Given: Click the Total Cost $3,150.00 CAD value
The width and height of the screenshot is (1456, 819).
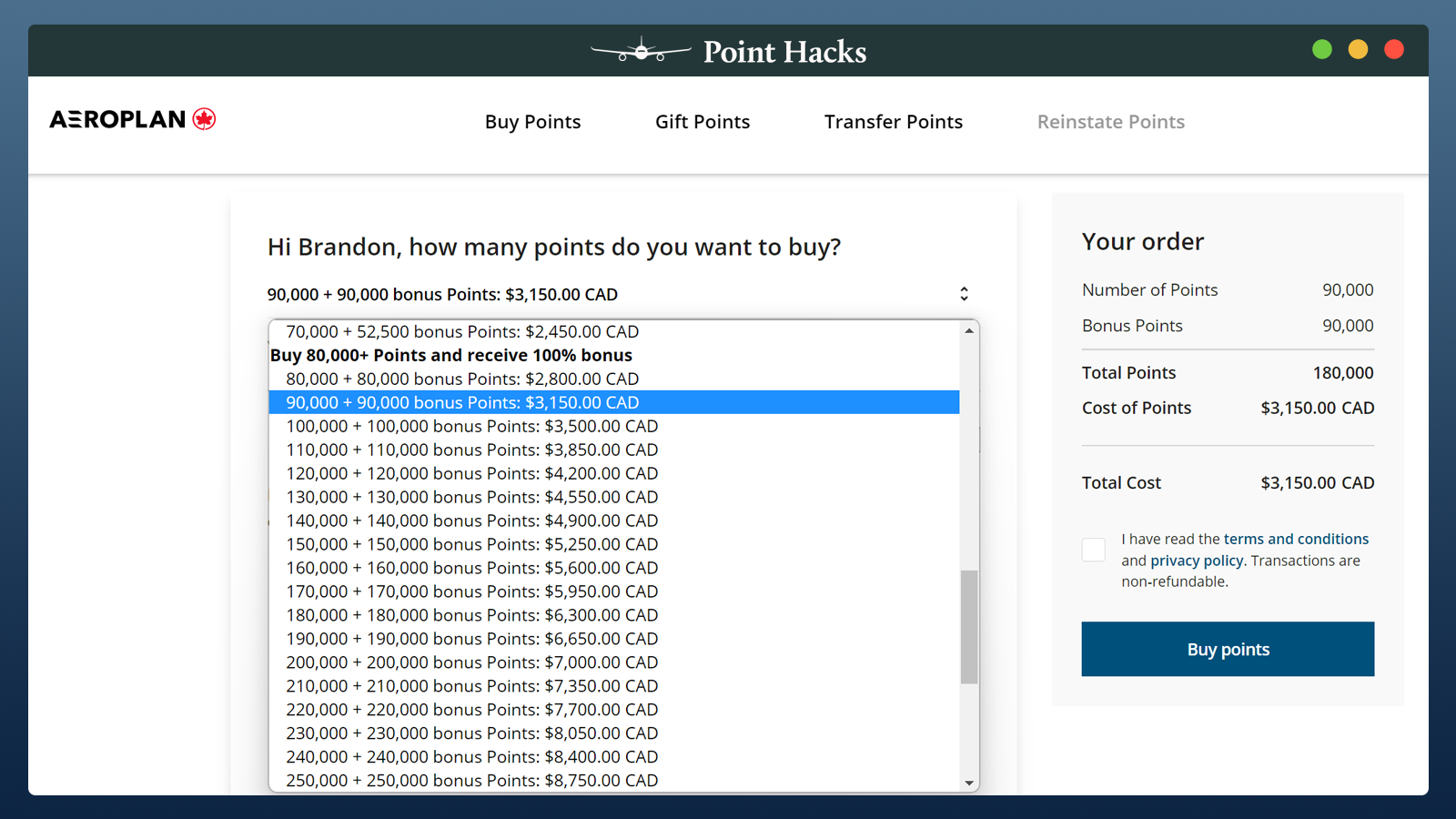Looking at the screenshot, I should [x=1317, y=483].
